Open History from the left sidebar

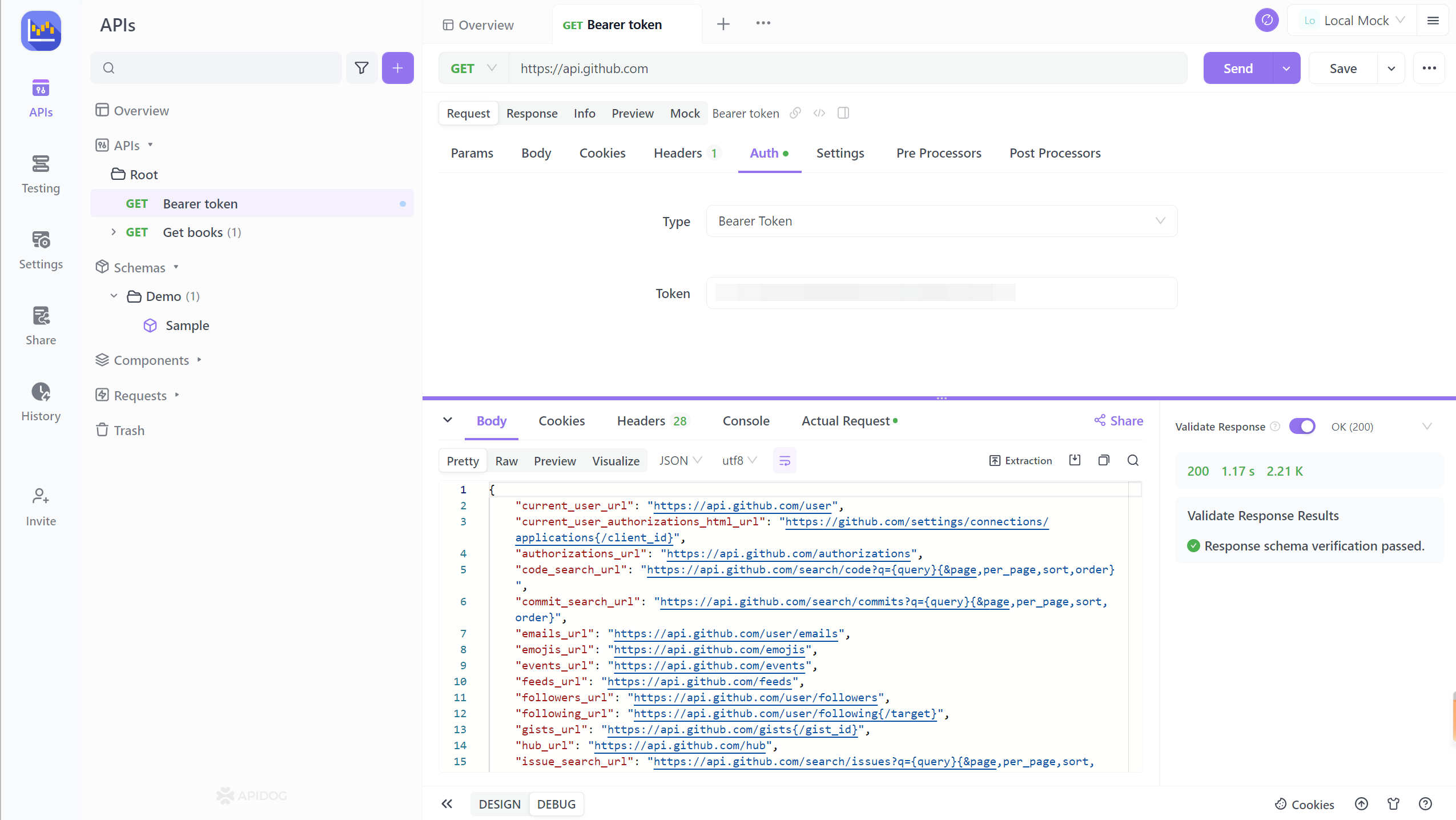pos(41,401)
